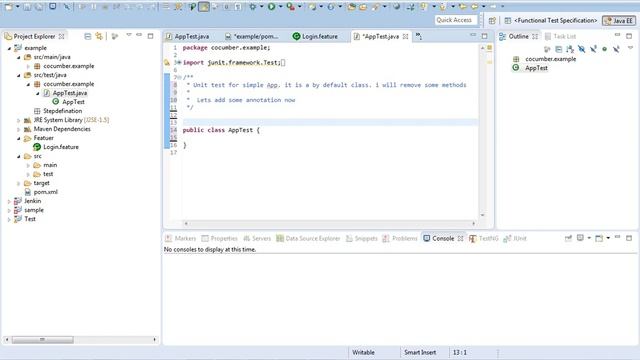The image size is (640, 360).
Task: Open the JUnit tab
Action: 515,238
